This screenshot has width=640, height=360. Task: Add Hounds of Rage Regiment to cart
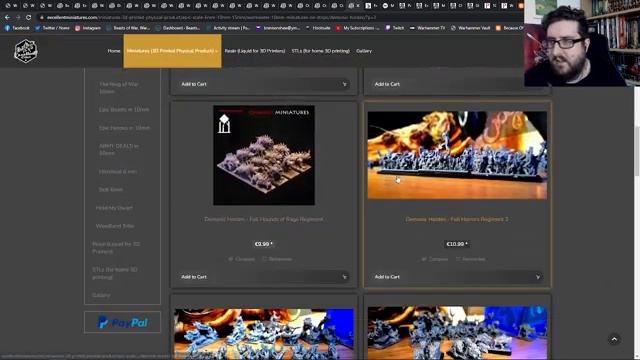264,277
